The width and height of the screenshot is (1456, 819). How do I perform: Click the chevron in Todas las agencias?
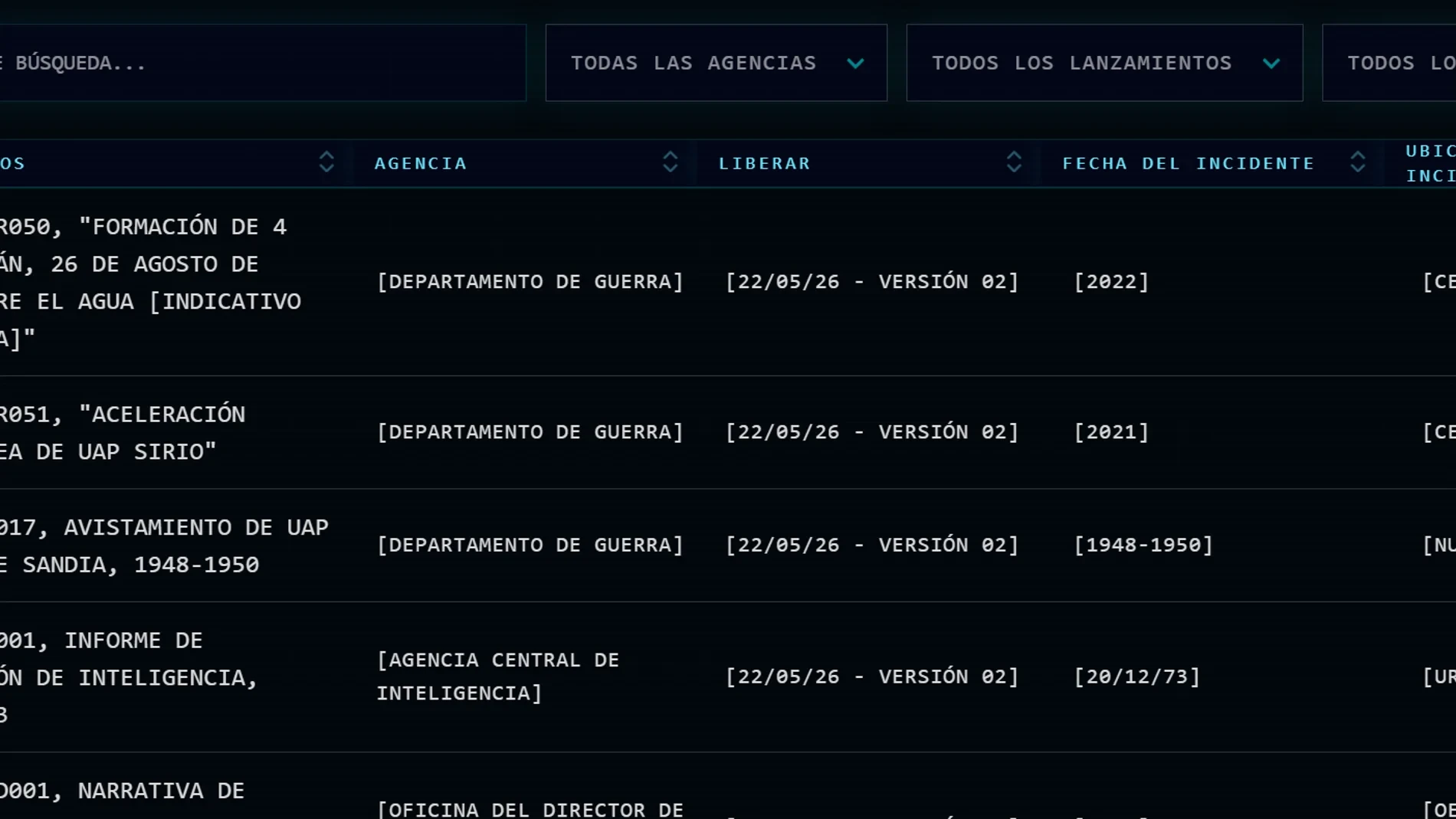(x=855, y=64)
